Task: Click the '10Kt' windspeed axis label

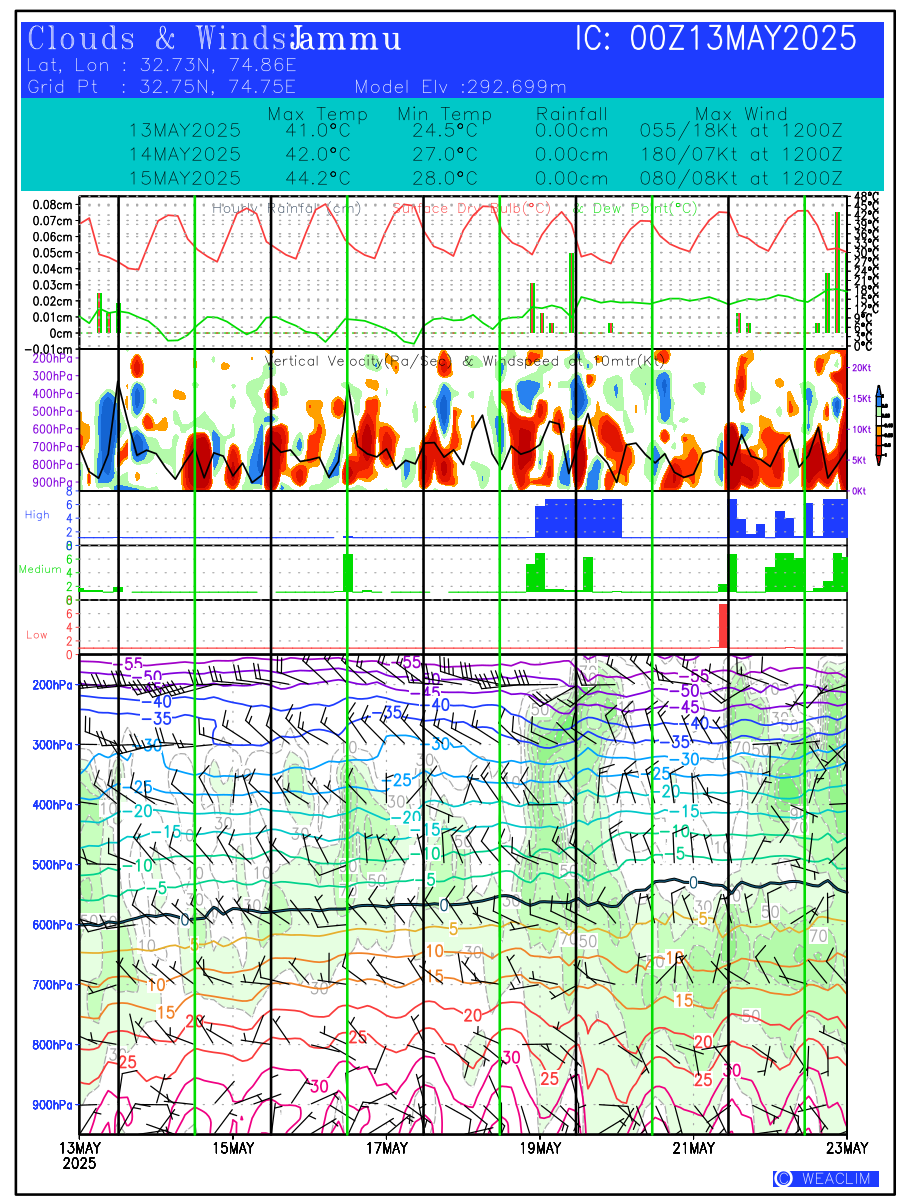Action: (861, 430)
